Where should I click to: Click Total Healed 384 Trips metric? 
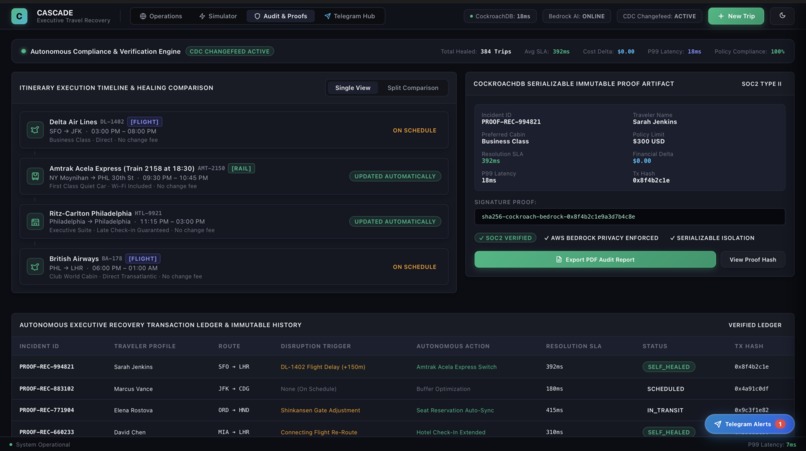pos(476,51)
